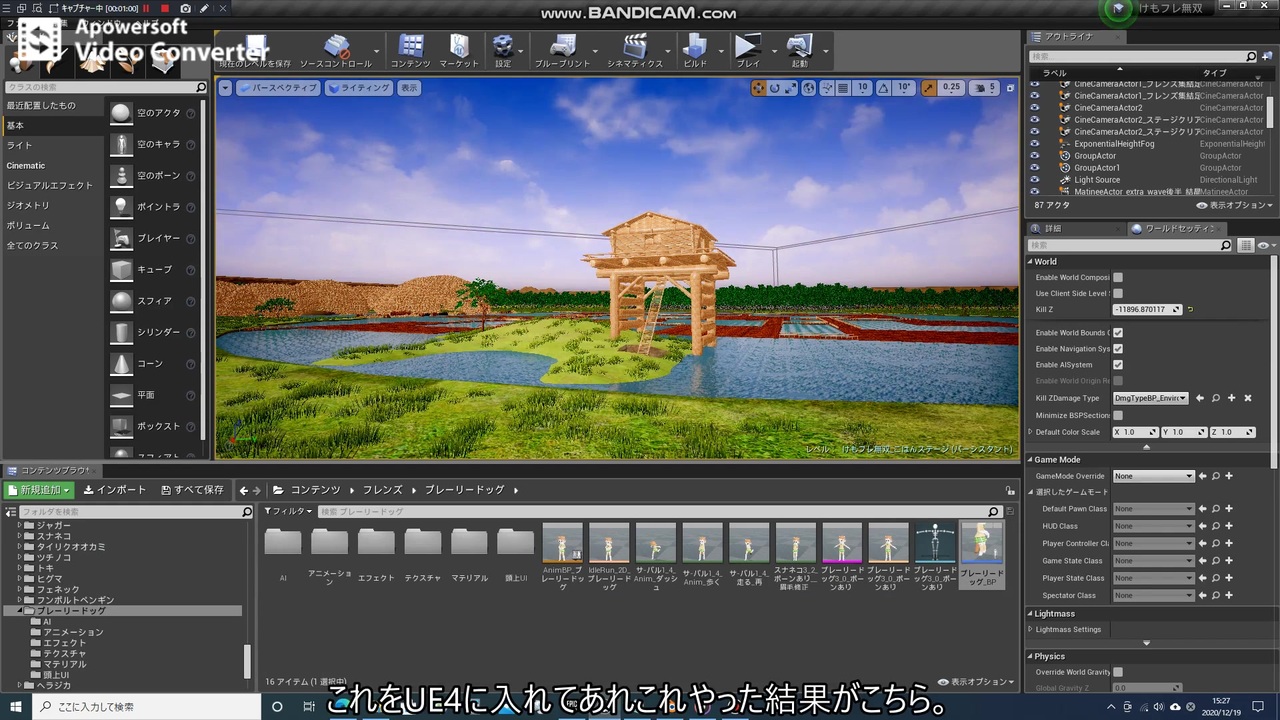Viewport: 1280px width, 720px height.
Task: Click the 新規追加 green button
Action: click(39, 490)
